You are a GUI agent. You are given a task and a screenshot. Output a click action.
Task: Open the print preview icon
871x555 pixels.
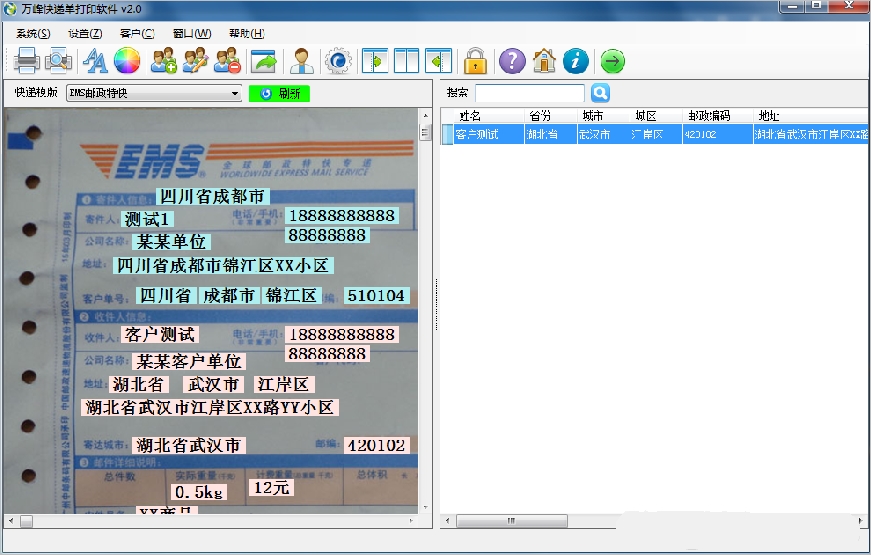[58, 61]
